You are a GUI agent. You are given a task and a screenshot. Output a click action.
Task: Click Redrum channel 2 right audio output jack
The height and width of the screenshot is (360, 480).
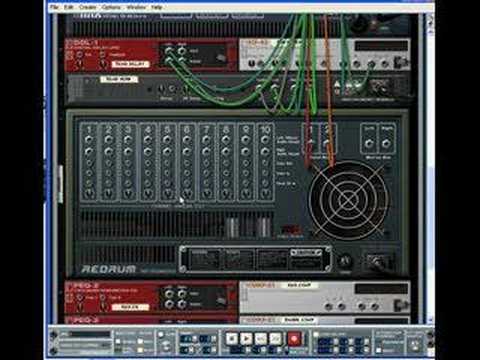[x=108, y=152]
